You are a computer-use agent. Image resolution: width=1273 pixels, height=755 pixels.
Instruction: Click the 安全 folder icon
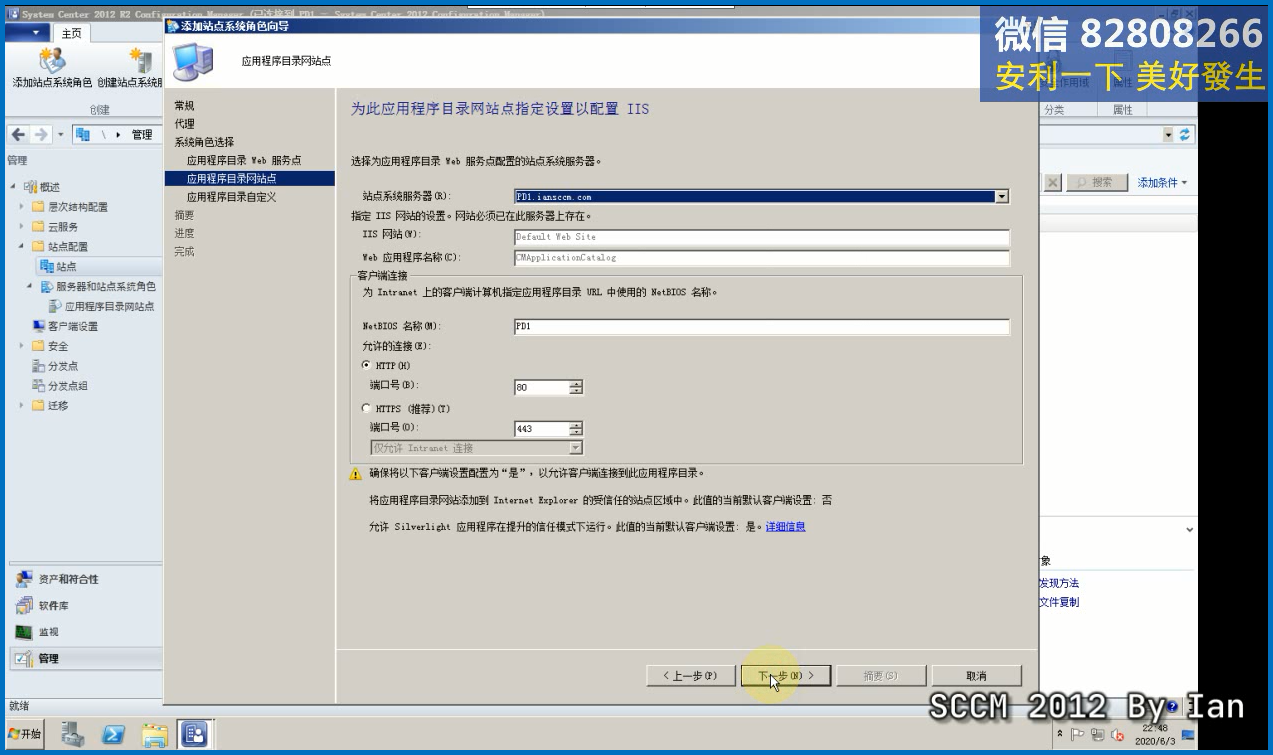39,346
